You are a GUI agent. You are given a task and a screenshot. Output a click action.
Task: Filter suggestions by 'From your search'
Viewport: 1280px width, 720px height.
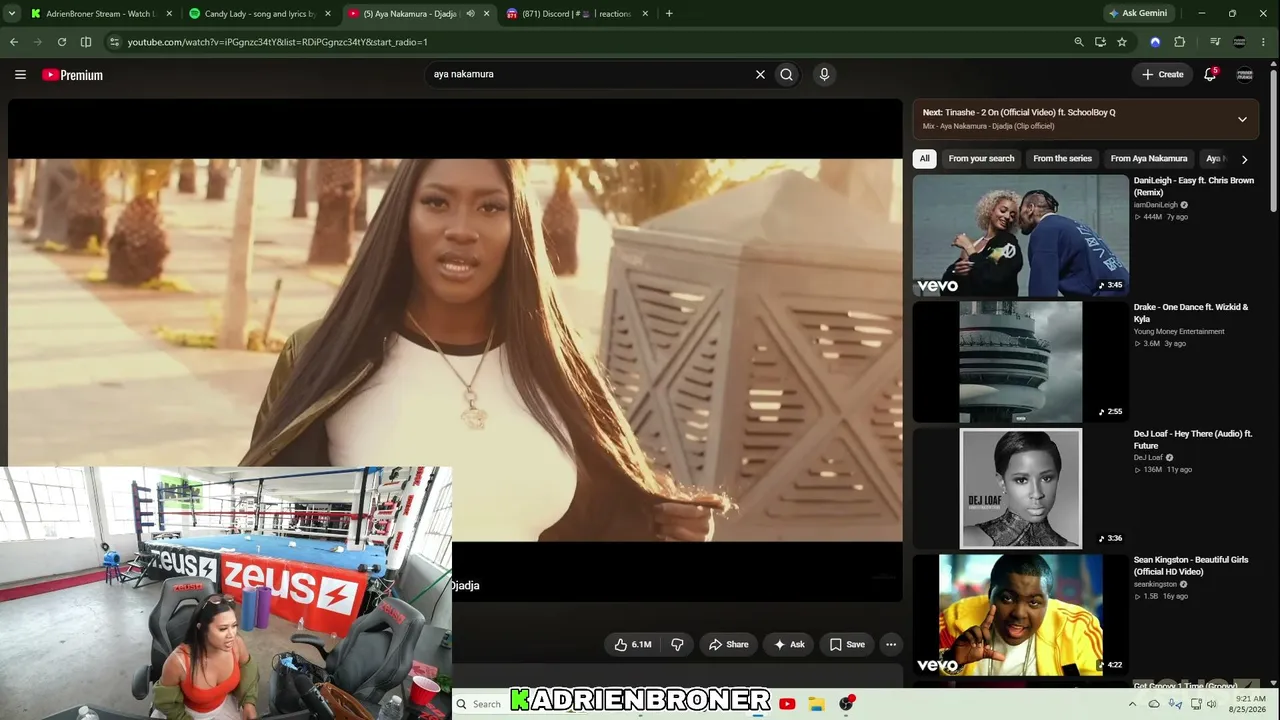pos(981,159)
